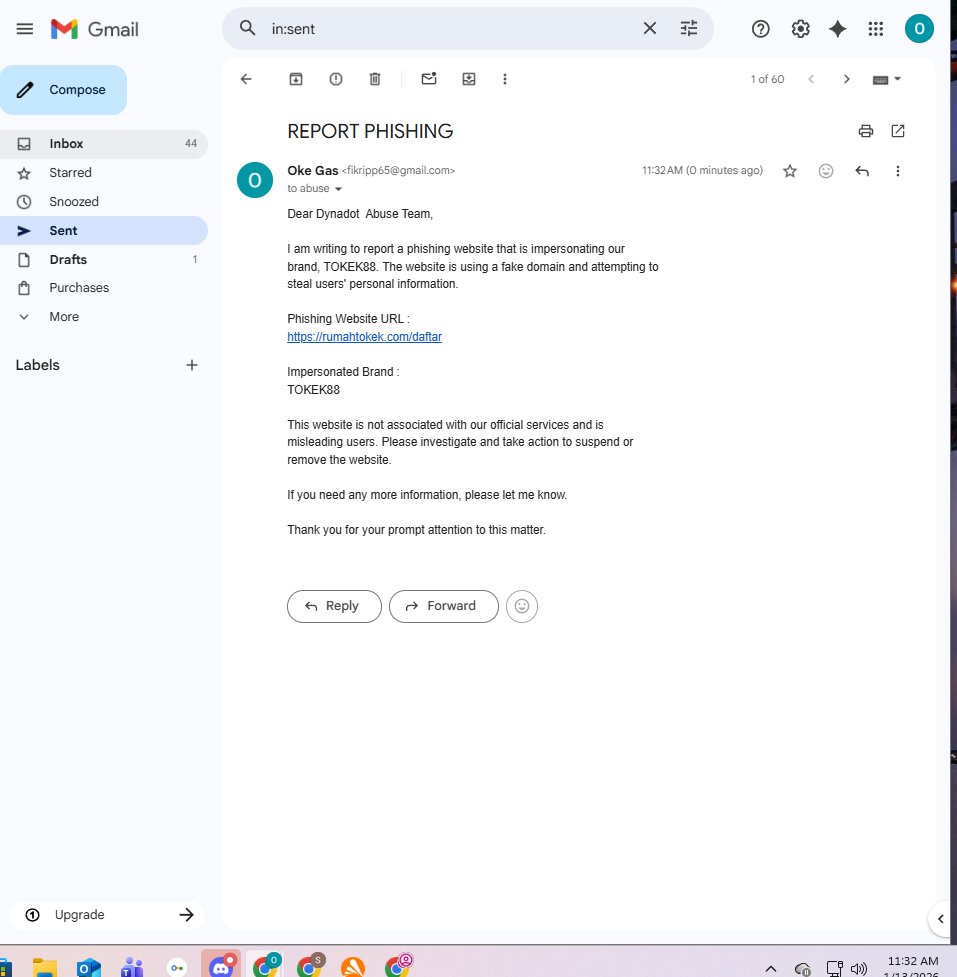Viewport: 957px width, 977px height.
Task: Click the Forward button
Action: click(x=444, y=606)
